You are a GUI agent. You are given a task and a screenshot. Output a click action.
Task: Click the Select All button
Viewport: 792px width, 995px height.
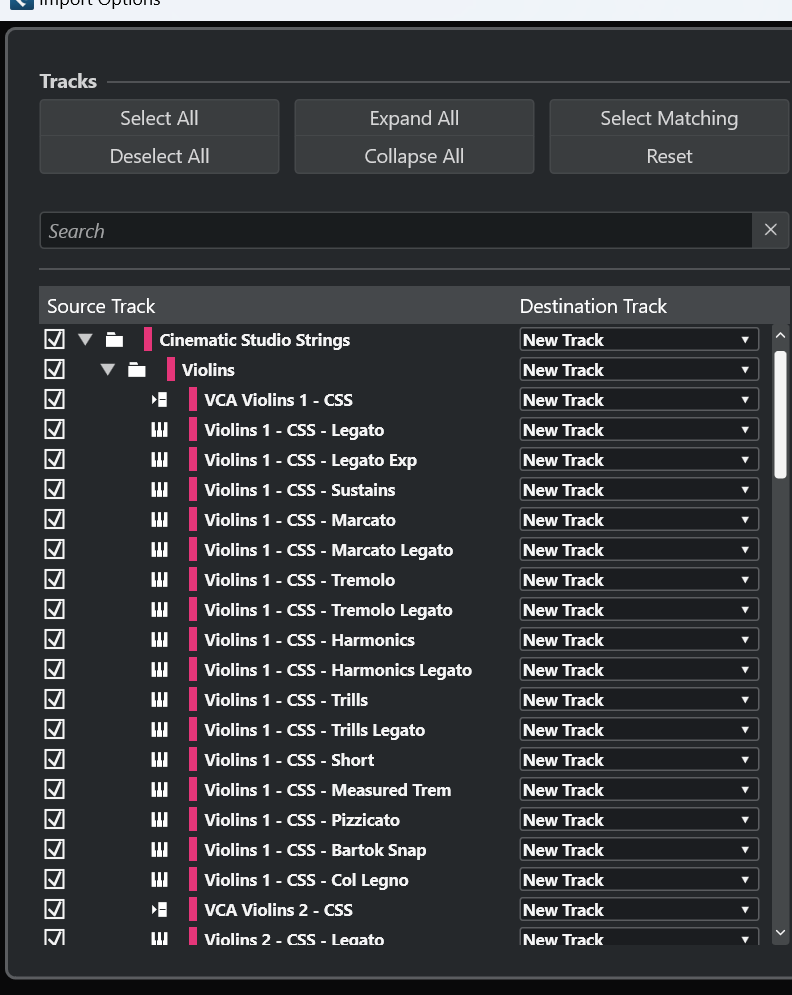point(159,118)
